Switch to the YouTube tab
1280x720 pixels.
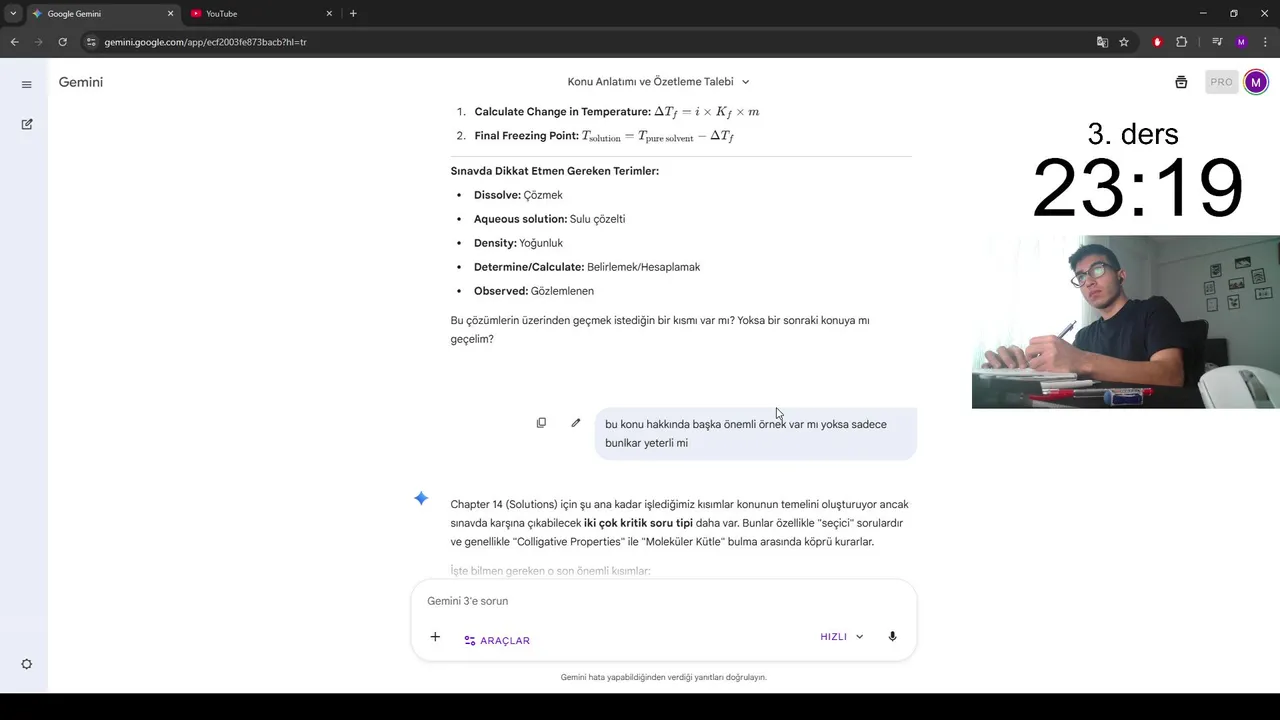coord(262,14)
